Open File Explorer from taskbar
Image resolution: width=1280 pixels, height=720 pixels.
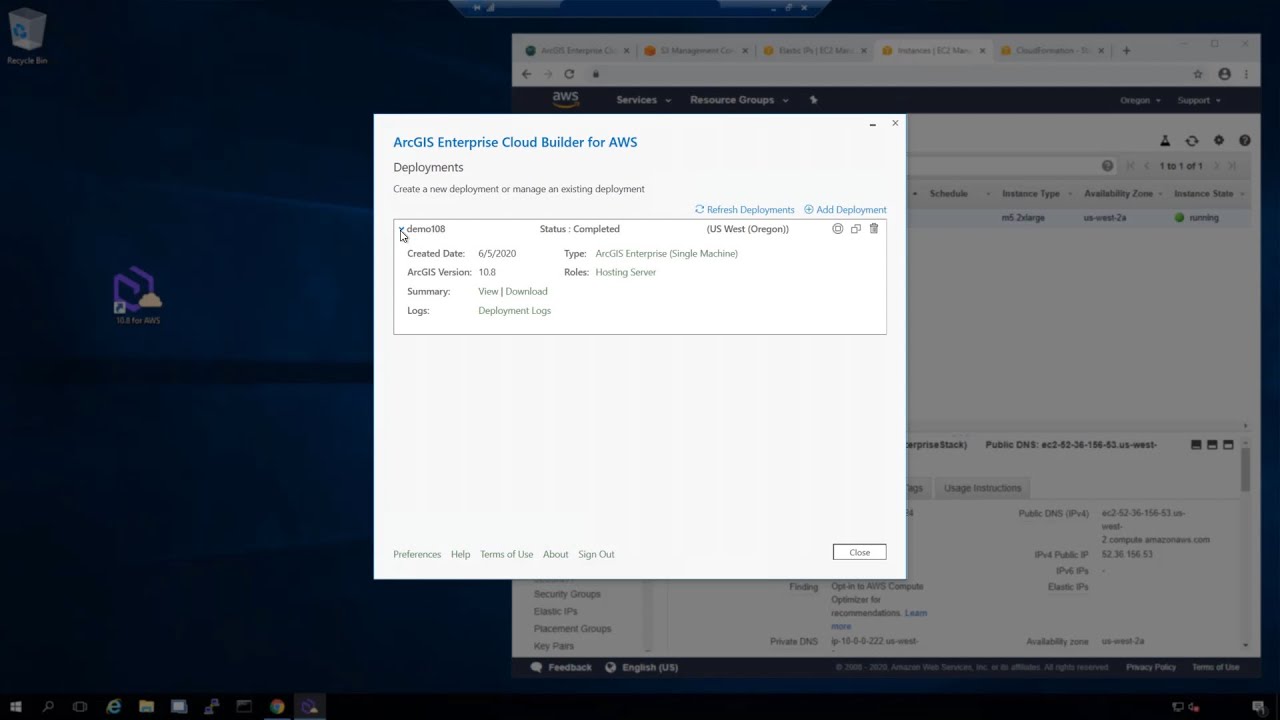(x=146, y=707)
